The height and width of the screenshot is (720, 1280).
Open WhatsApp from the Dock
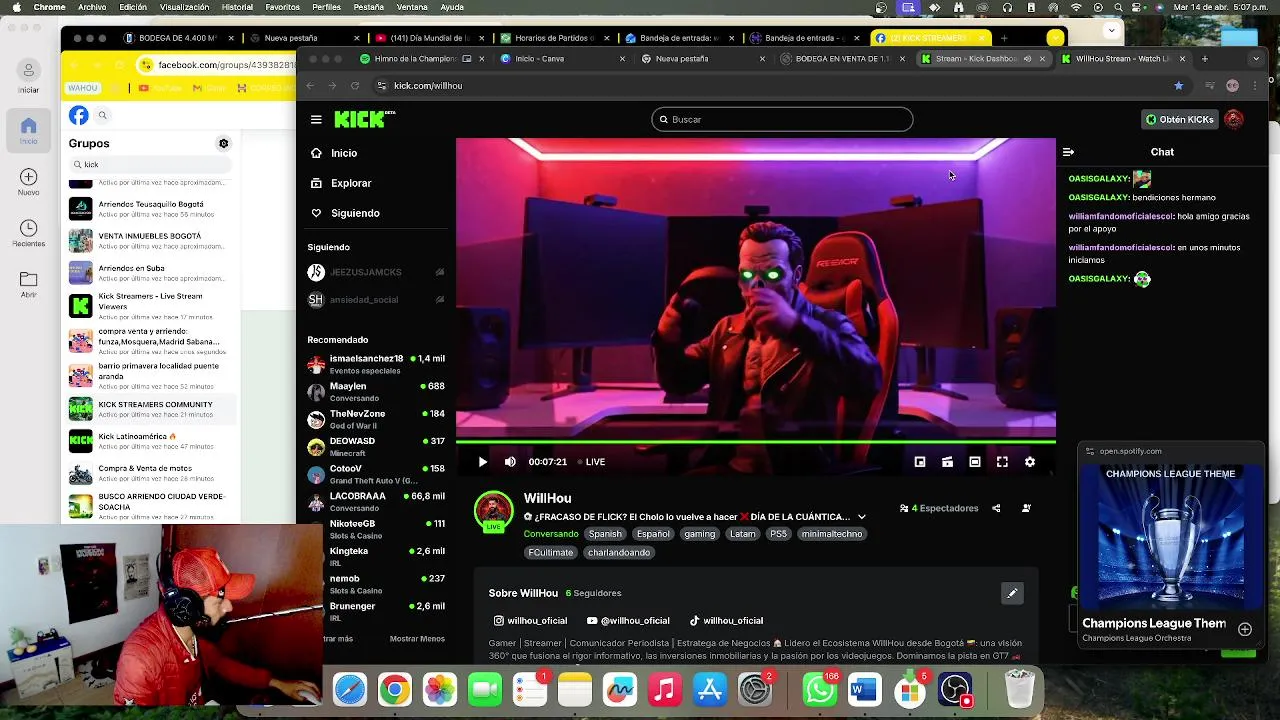tap(820, 690)
